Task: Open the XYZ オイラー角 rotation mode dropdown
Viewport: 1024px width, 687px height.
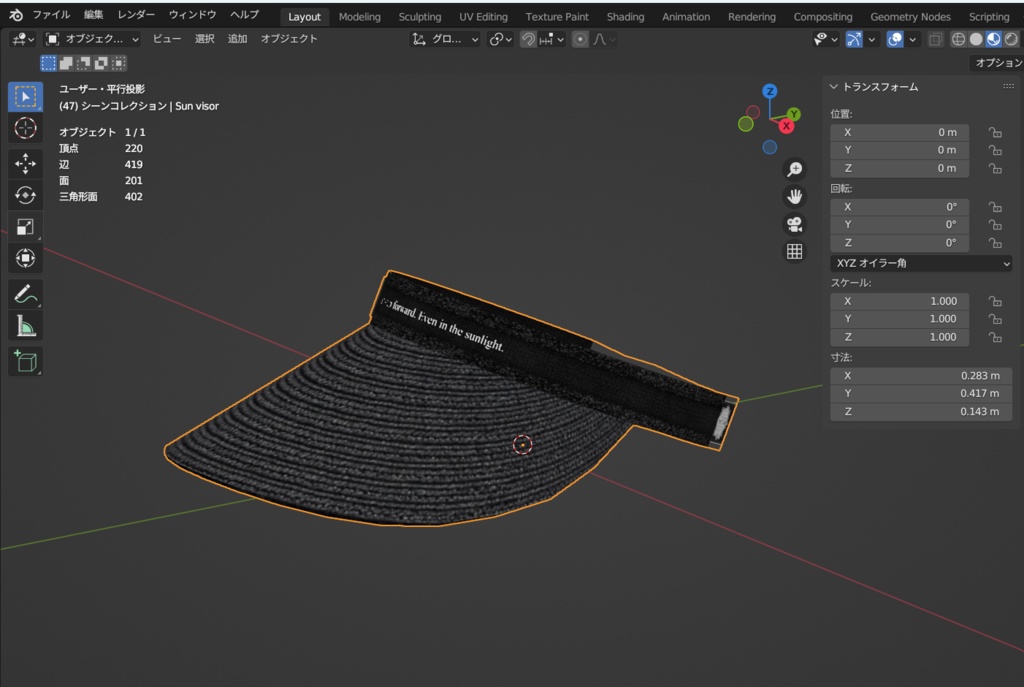Action: 921,263
